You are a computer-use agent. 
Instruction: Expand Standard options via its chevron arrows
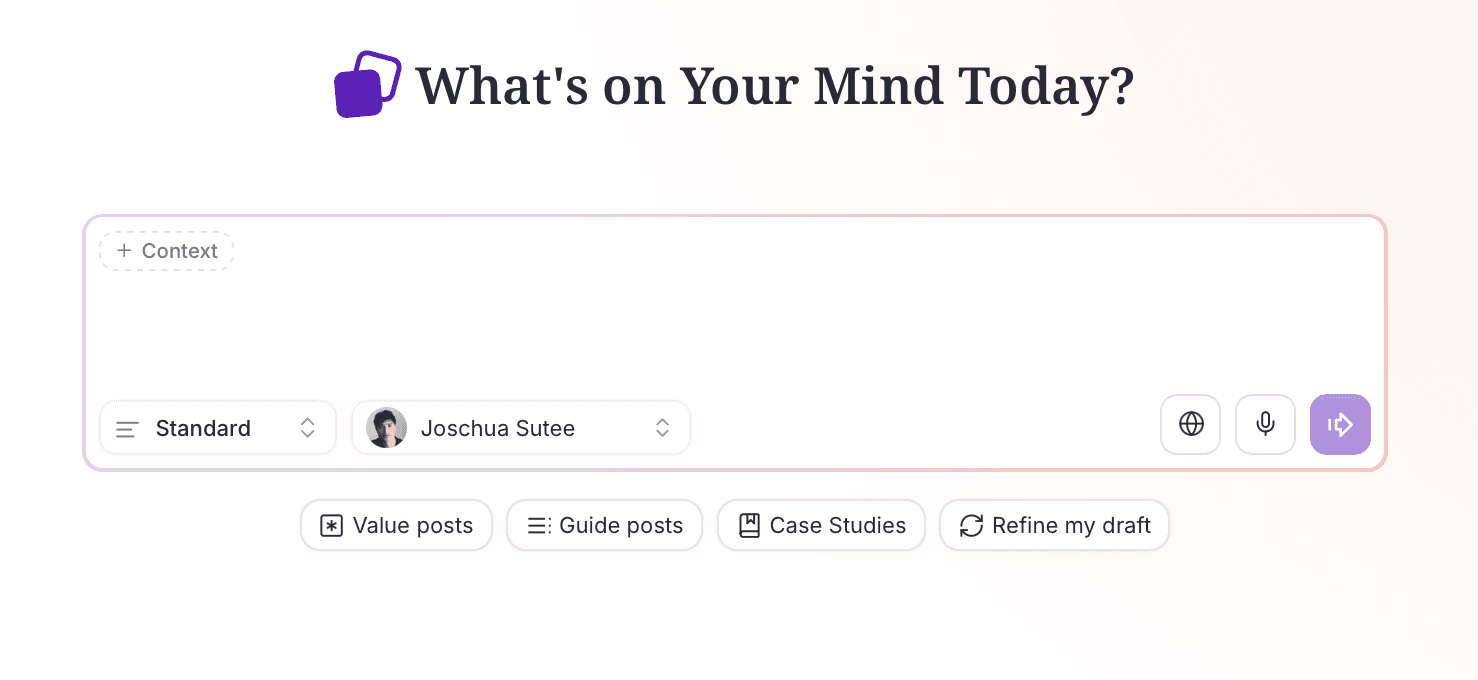tap(308, 428)
